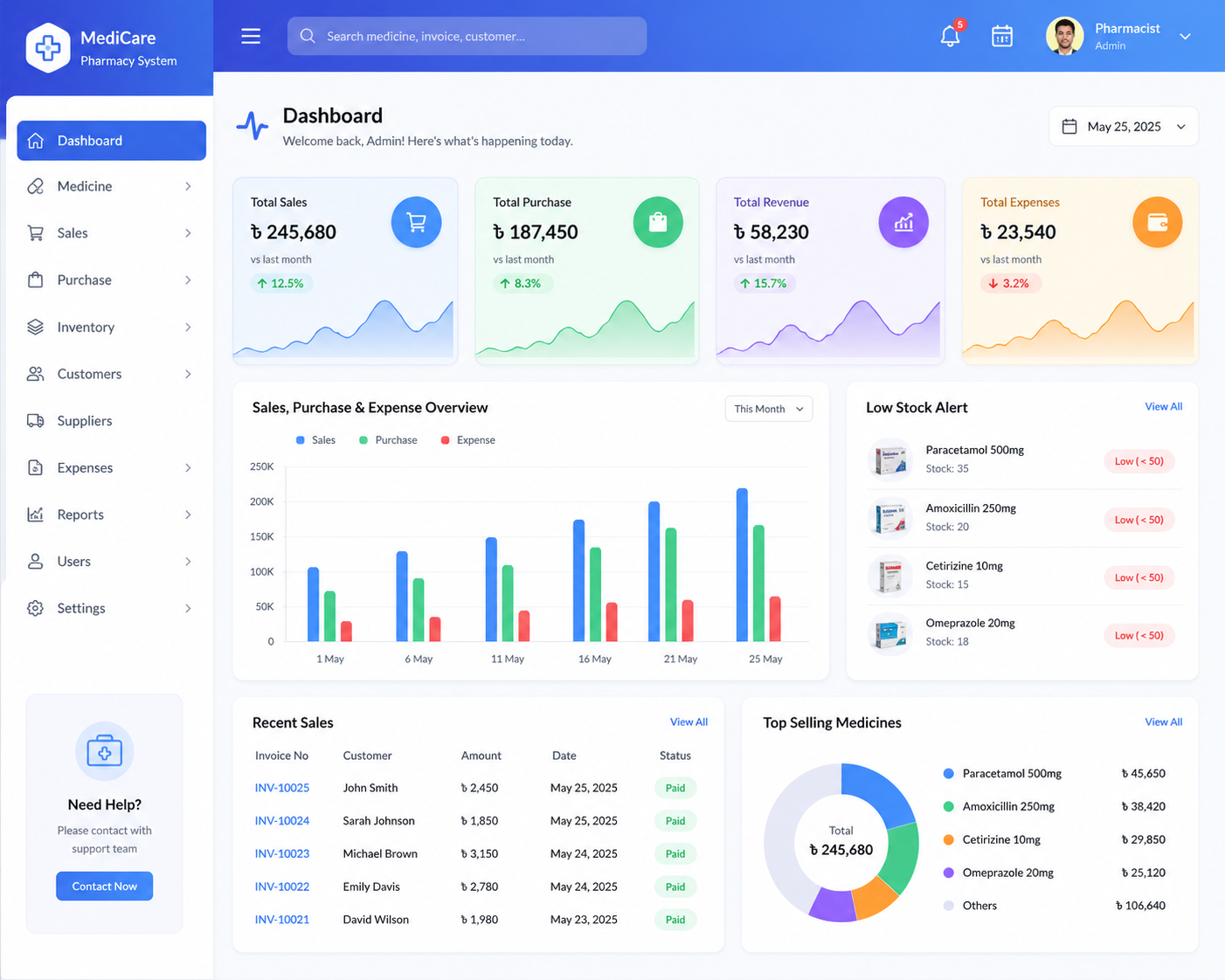Open the notifications bell icon
This screenshot has height=980, width=1225.
(x=951, y=36)
